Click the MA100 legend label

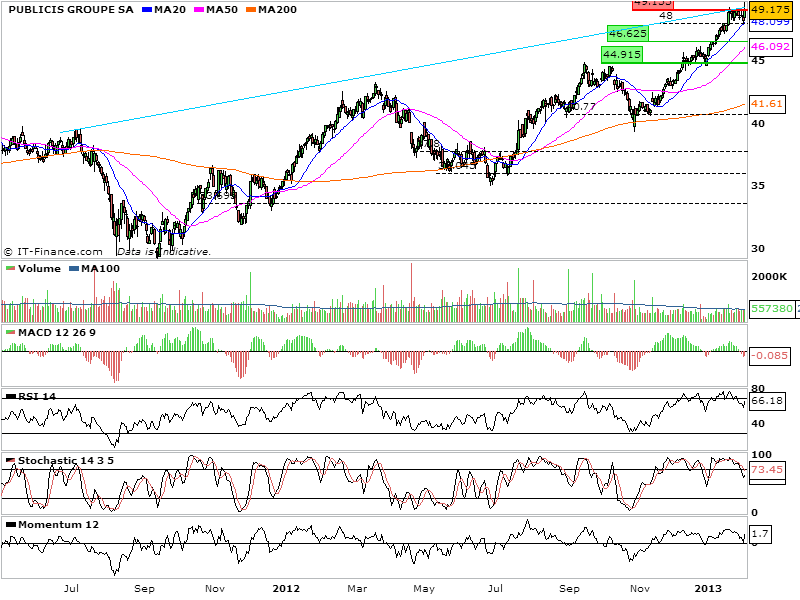pyautogui.click(x=100, y=268)
